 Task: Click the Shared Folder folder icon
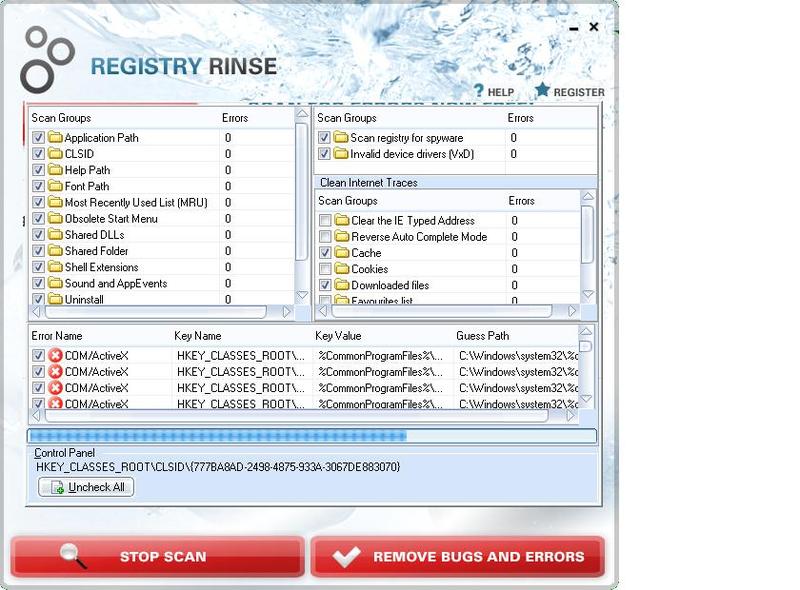point(55,251)
